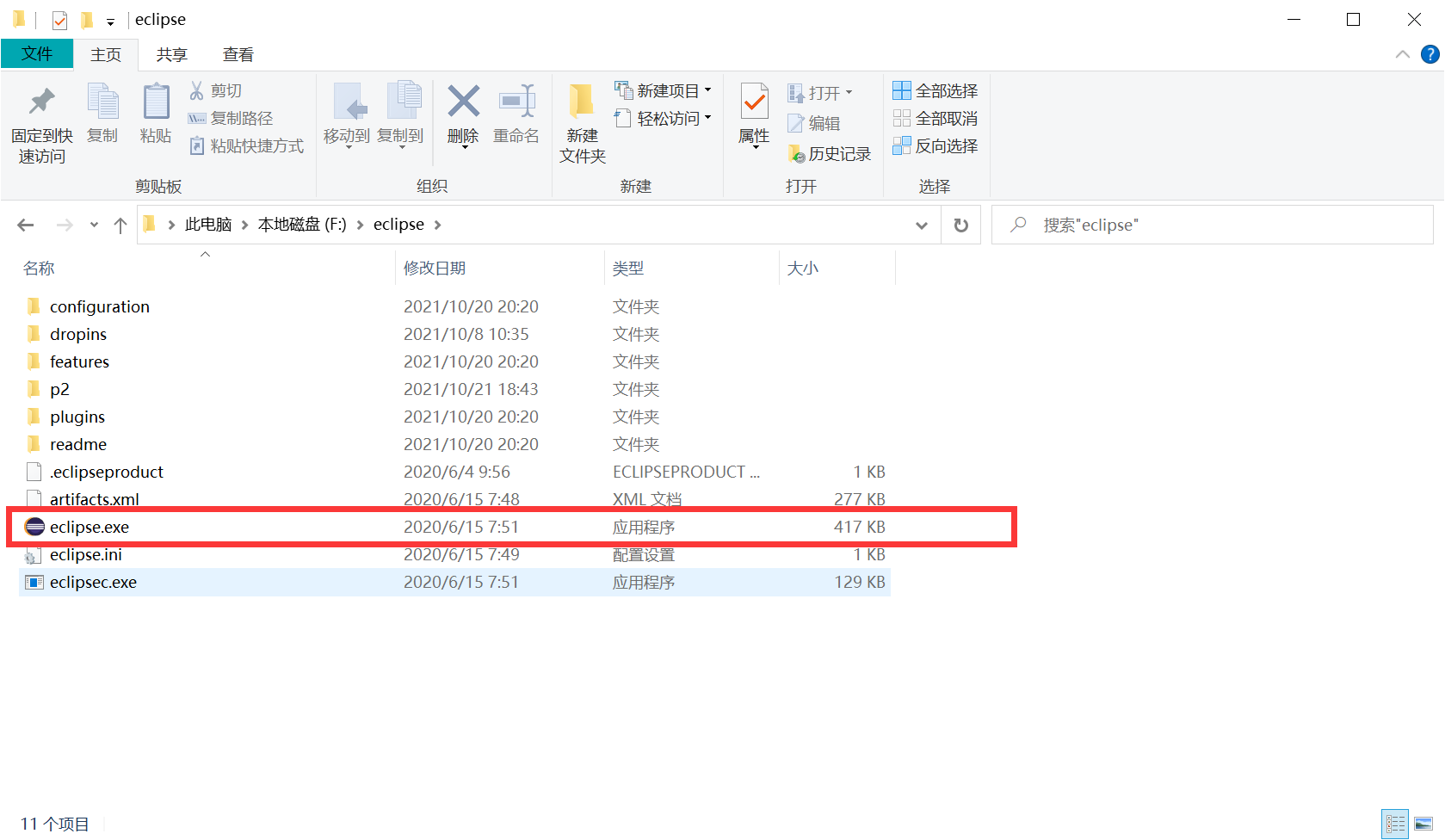Image resolution: width=1445 pixels, height=840 pixels.
Task: Open the Recent locations dropdown arrow
Action: [94, 225]
